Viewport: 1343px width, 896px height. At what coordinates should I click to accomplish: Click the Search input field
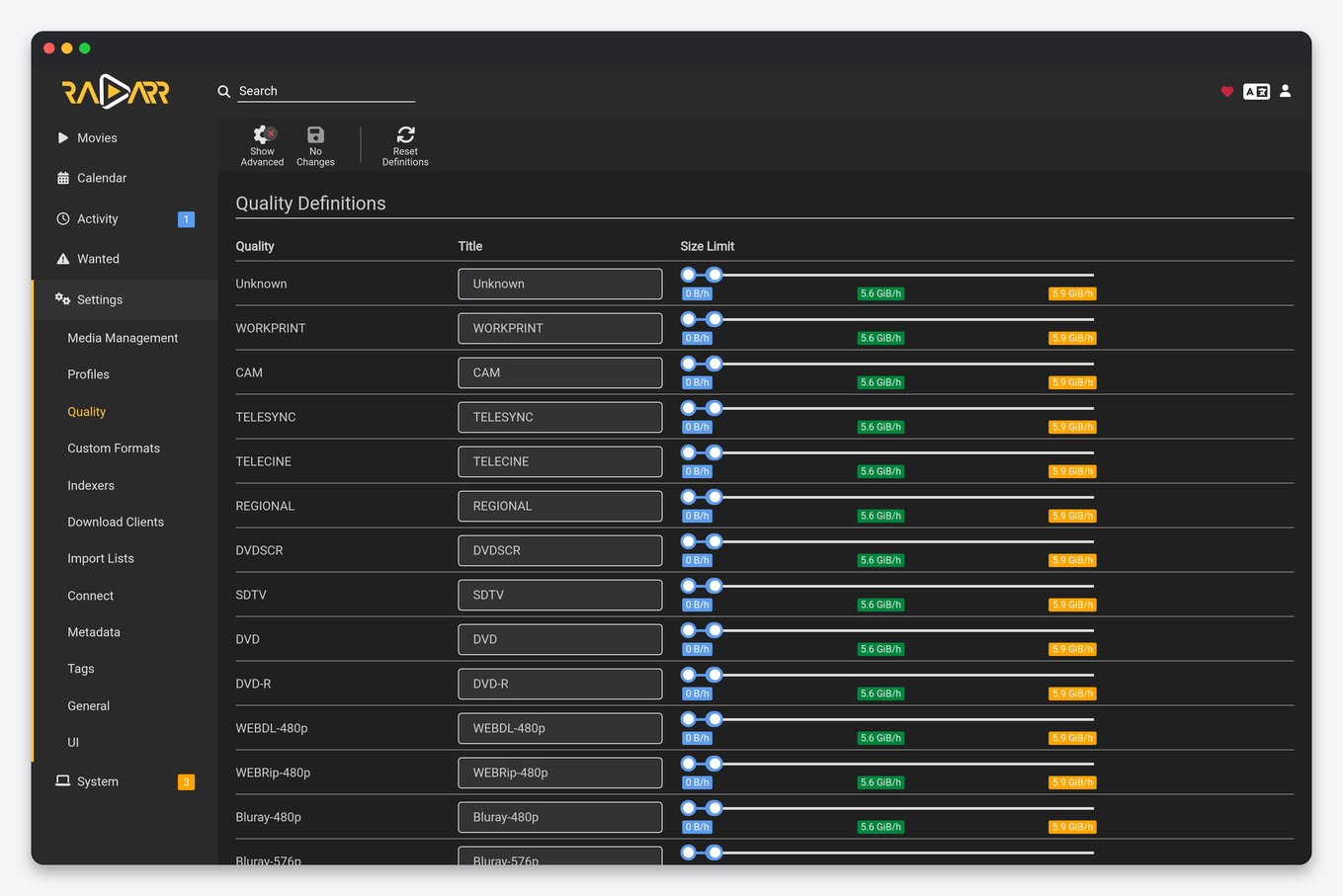pos(326,91)
